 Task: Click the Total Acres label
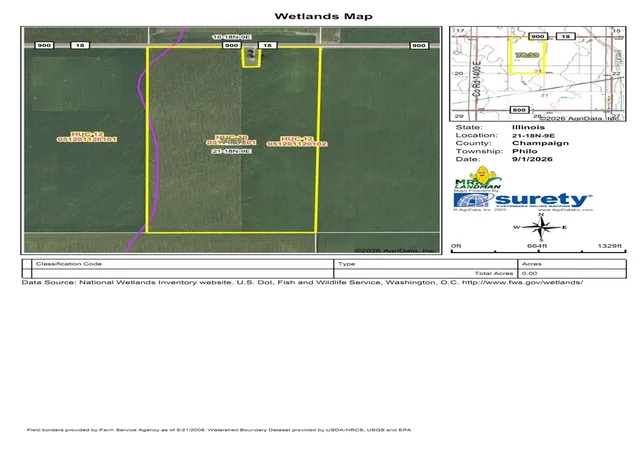pyautogui.click(x=493, y=273)
